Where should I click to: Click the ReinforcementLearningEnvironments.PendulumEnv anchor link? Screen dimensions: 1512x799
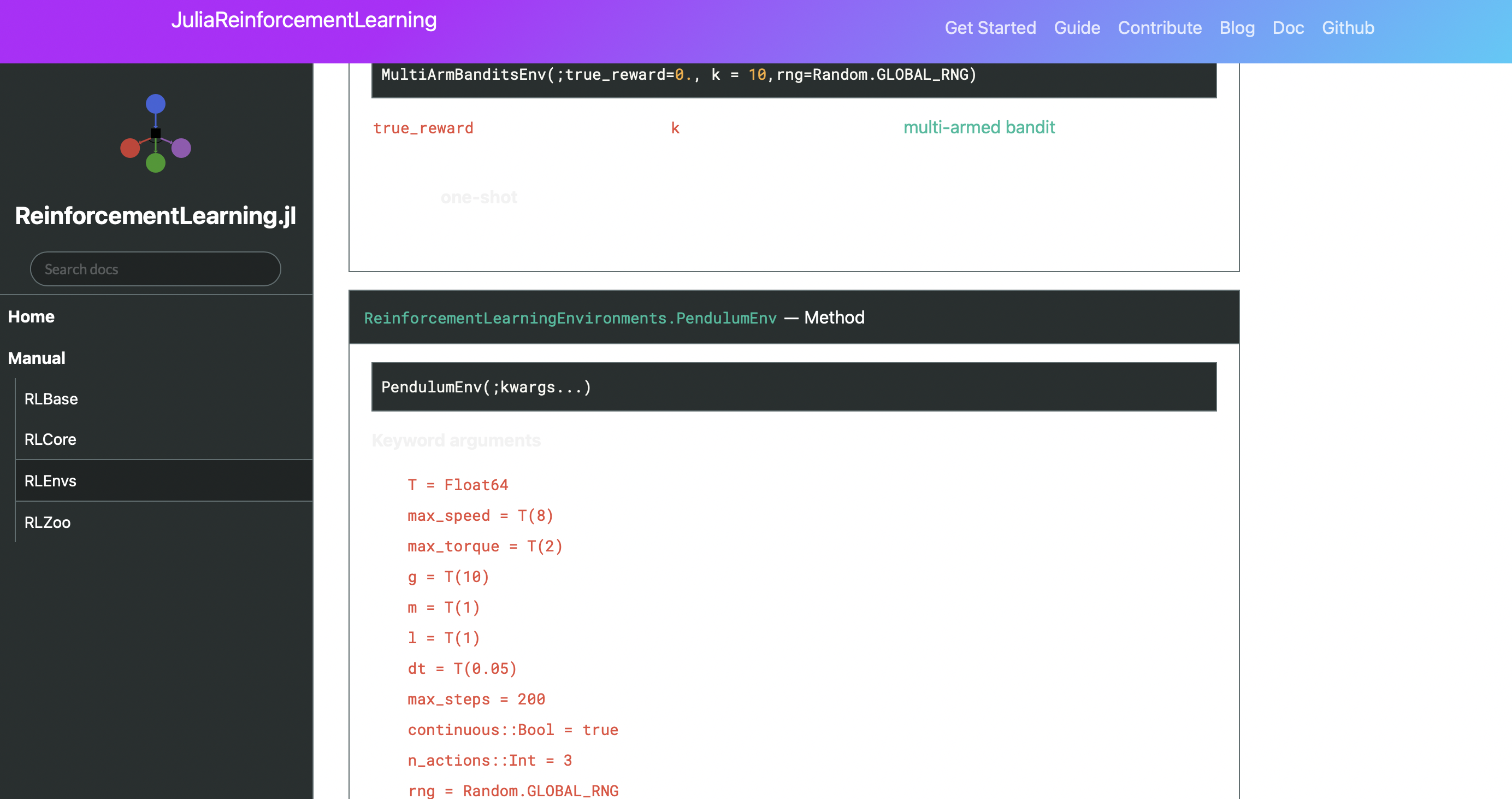pos(570,318)
